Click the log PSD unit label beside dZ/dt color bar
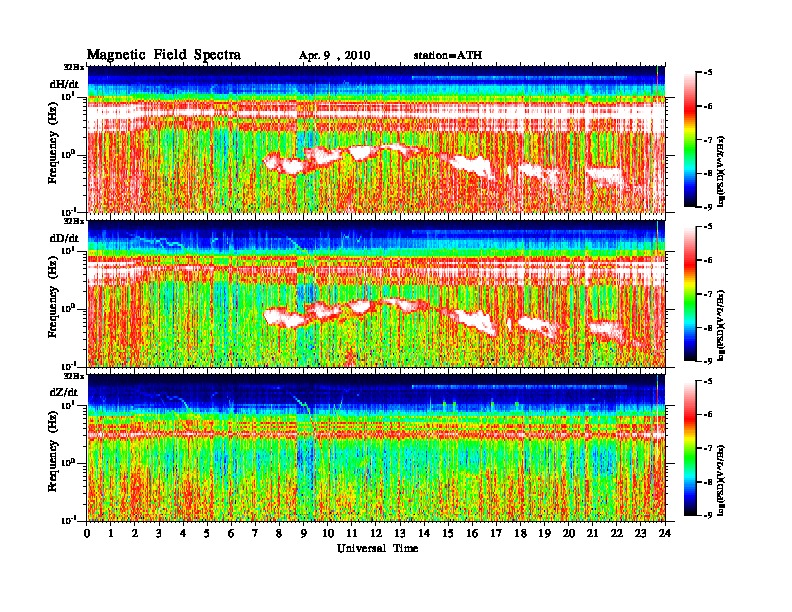792x612 pixels. coord(722,480)
